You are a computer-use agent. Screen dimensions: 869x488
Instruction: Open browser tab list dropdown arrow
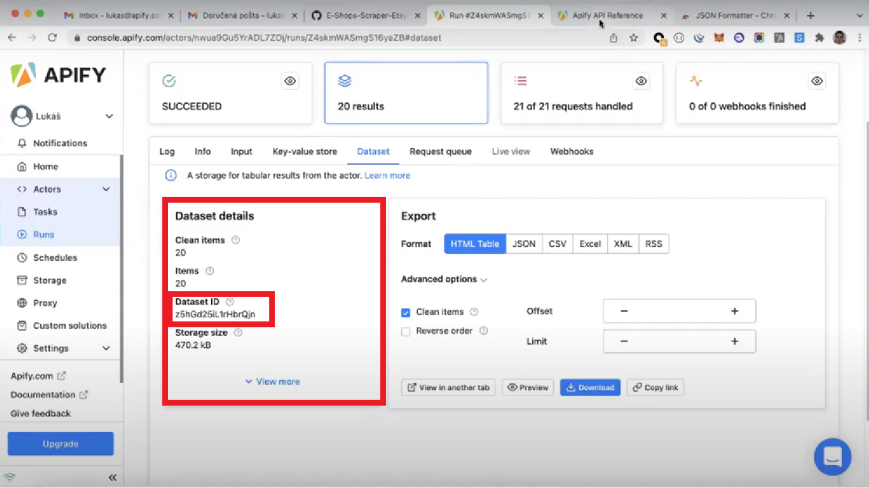(859, 16)
